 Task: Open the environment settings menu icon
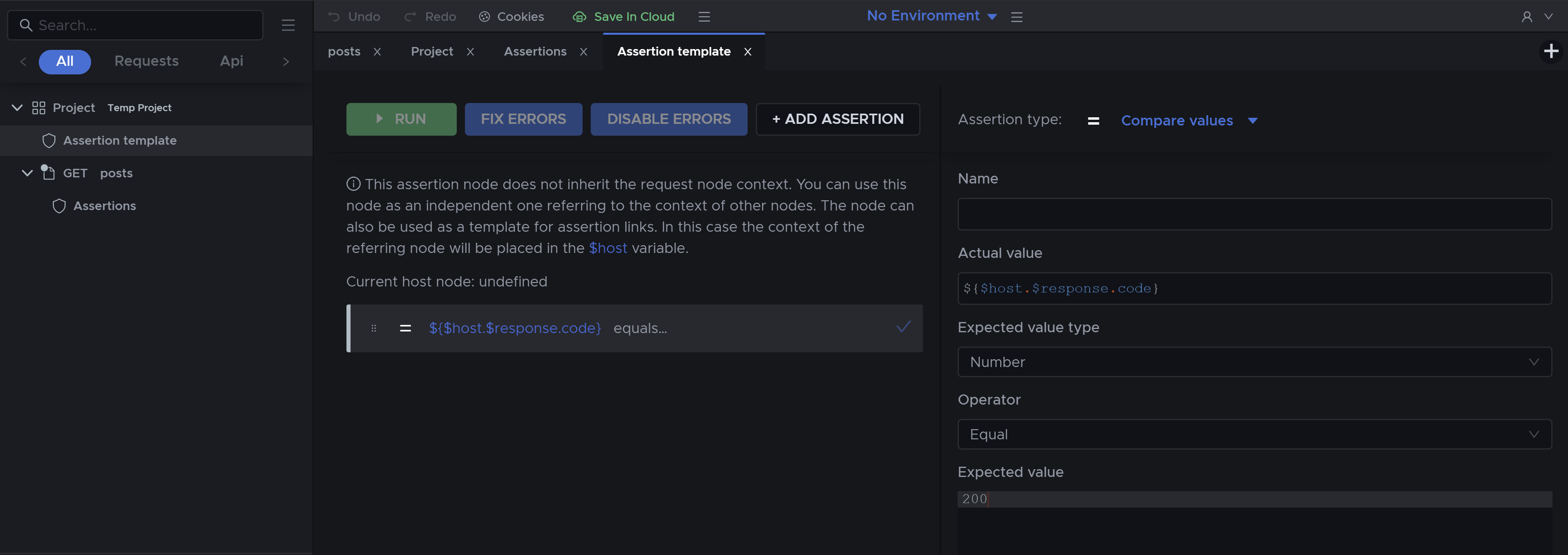tap(1016, 16)
